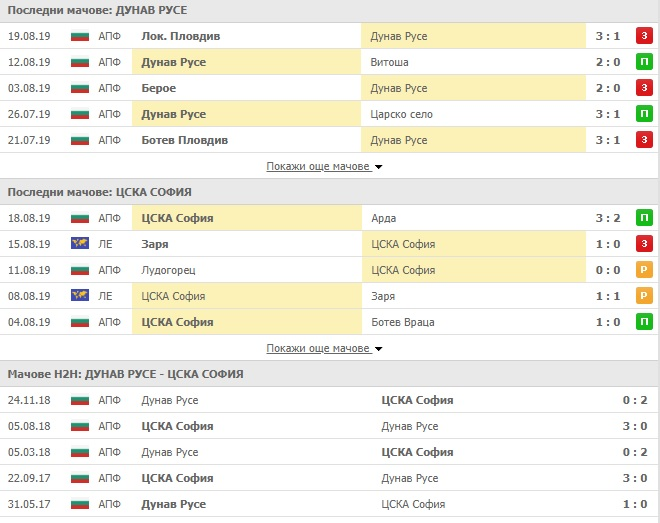Click the 0 : 0 score against Лудогорец

point(608,270)
